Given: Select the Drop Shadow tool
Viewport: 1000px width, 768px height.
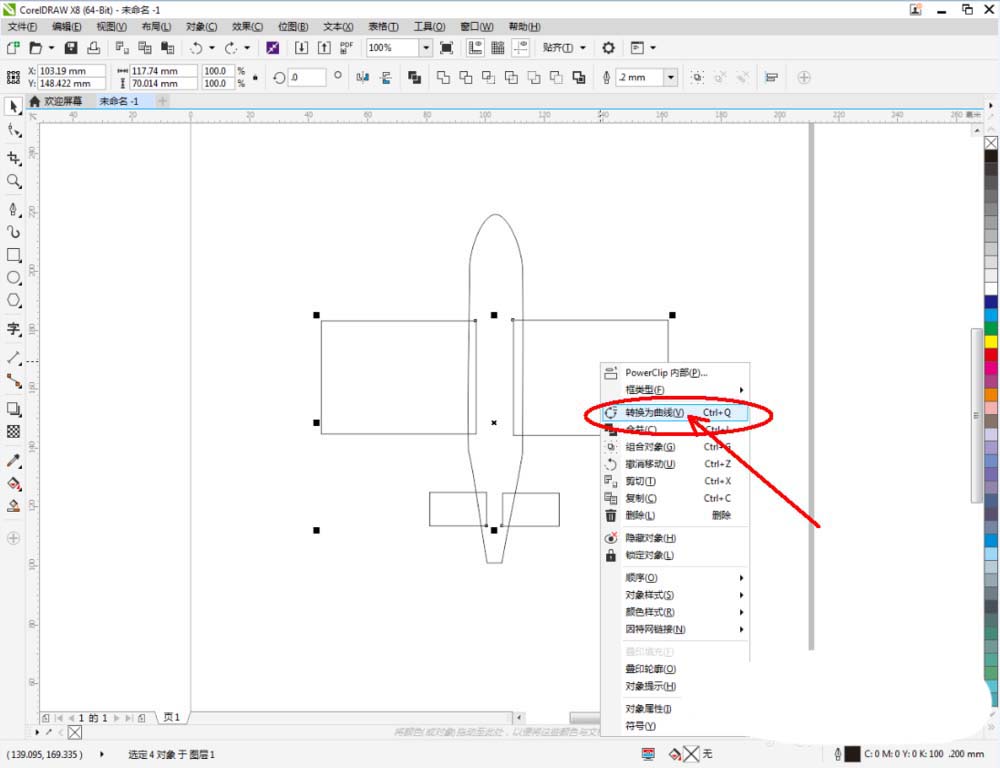Looking at the screenshot, I should point(13,409).
